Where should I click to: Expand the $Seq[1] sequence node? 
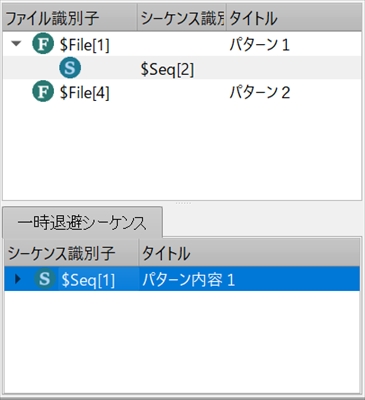click(x=18, y=279)
